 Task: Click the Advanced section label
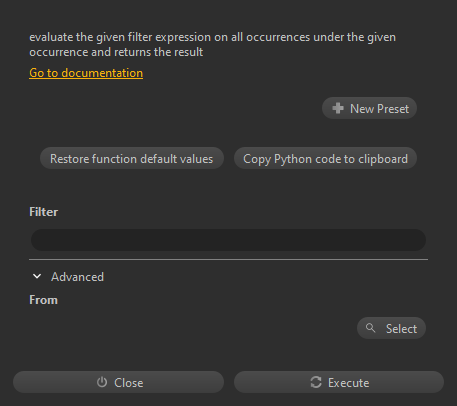(x=77, y=277)
